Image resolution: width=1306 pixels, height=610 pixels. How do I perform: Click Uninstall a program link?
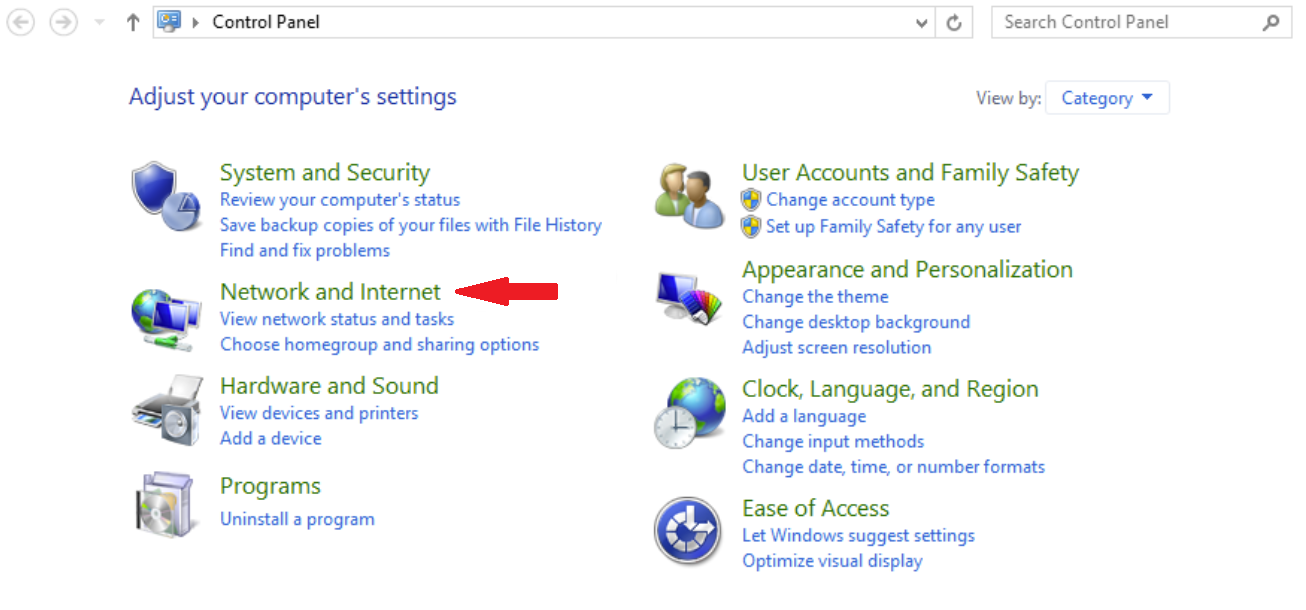pyautogui.click(x=297, y=519)
